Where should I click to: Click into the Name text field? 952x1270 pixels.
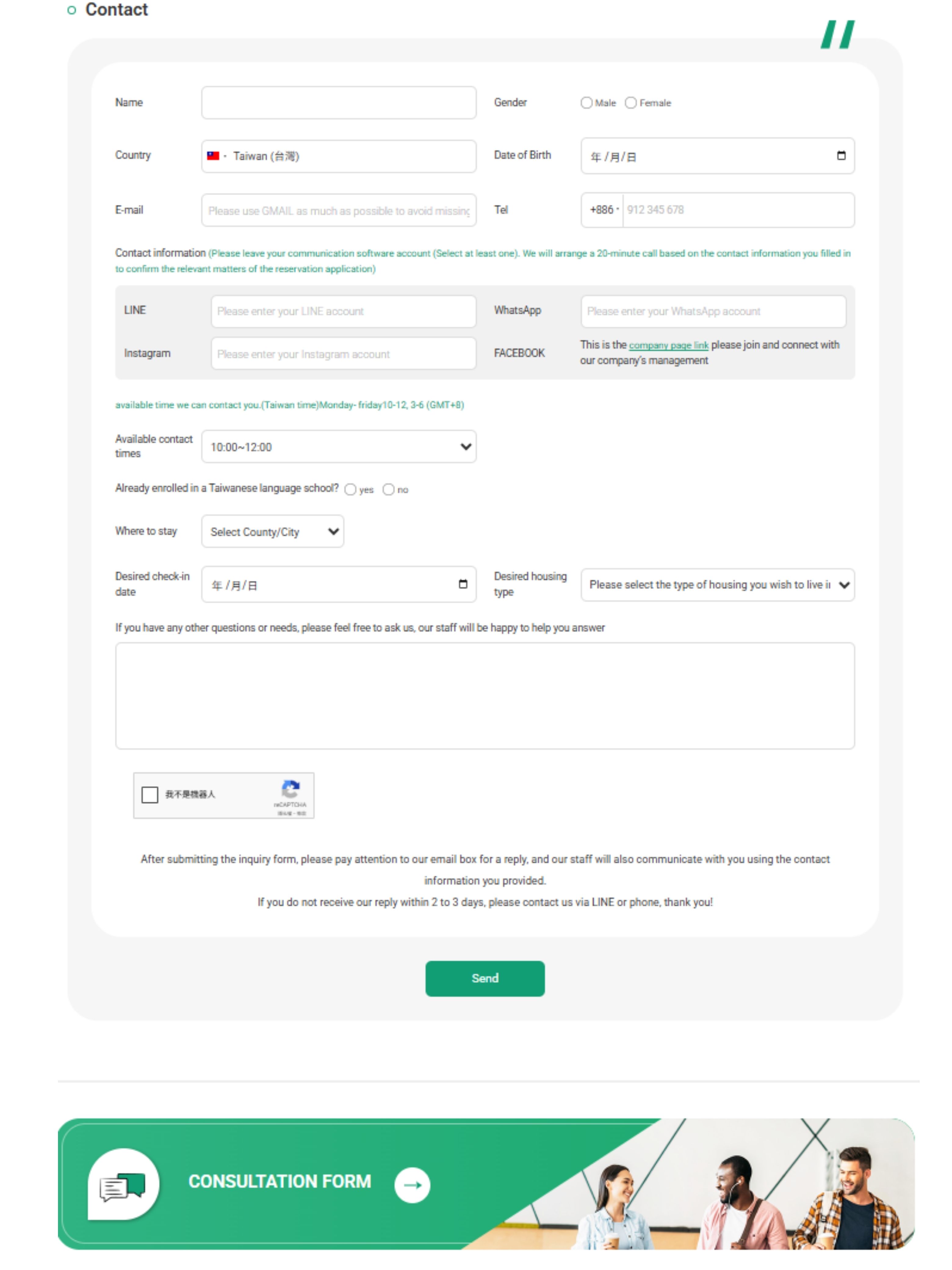click(x=339, y=103)
